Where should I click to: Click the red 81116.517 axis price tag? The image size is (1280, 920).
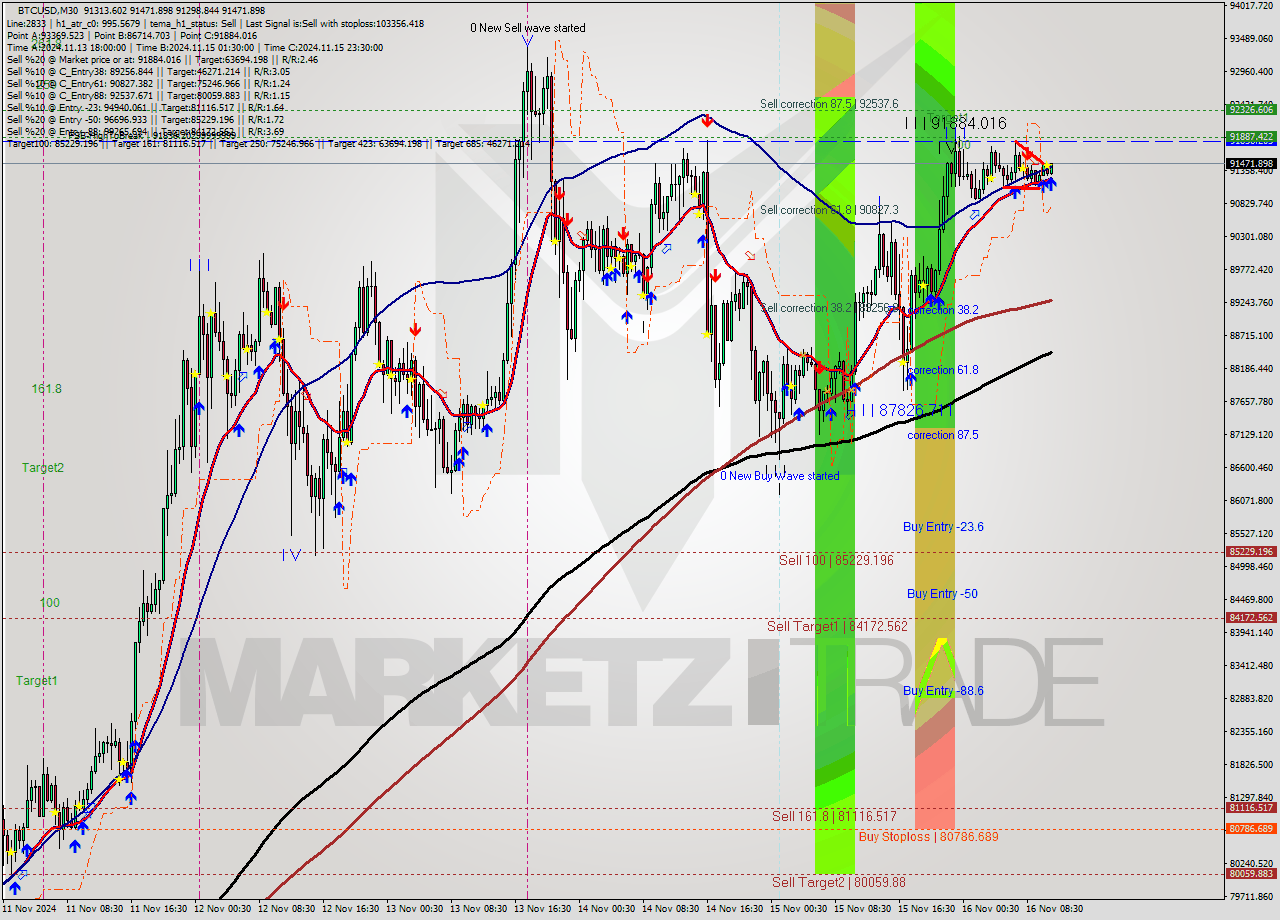click(x=1251, y=807)
